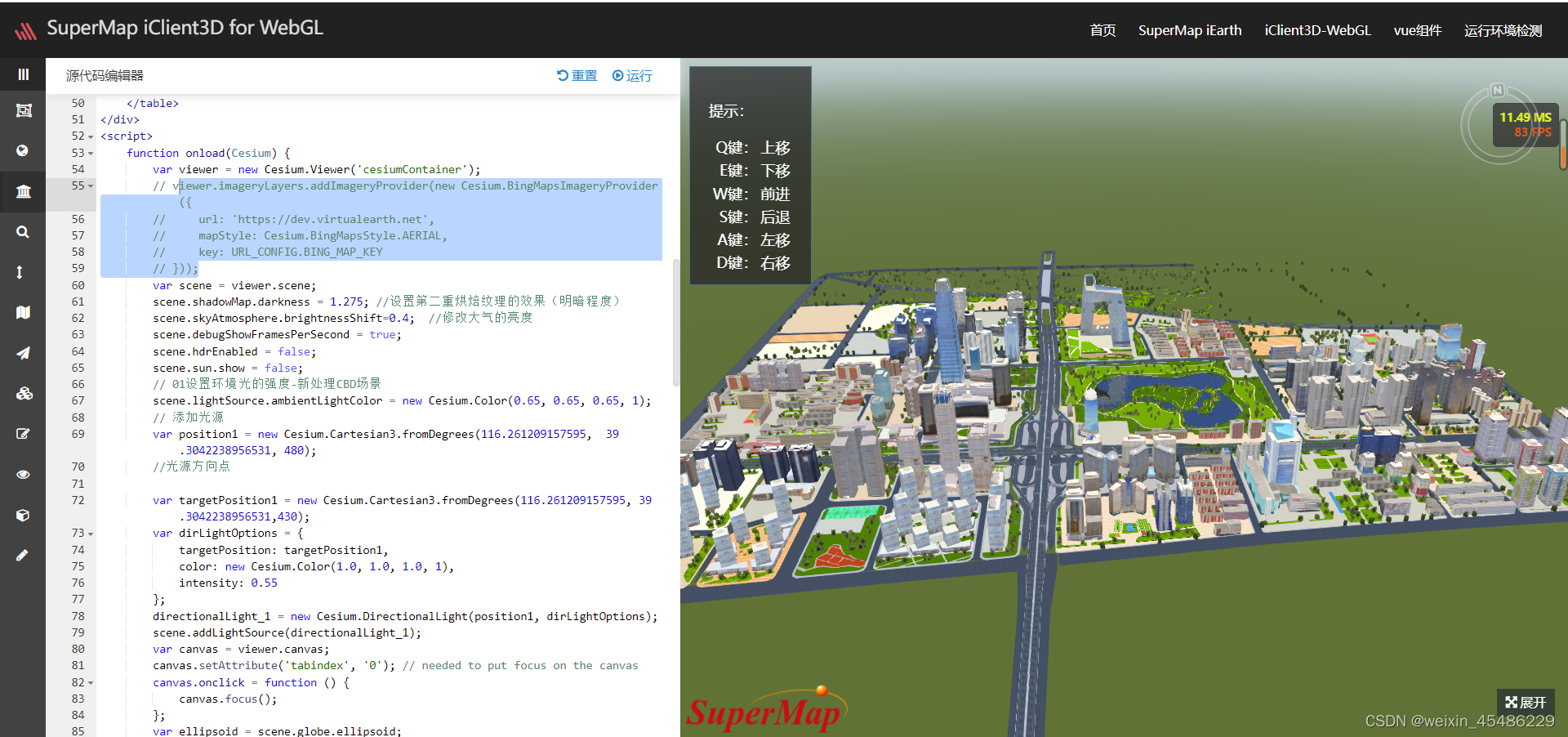Select the paper plane category icon
The width and height of the screenshot is (1568, 737).
[x=23, y=353]
